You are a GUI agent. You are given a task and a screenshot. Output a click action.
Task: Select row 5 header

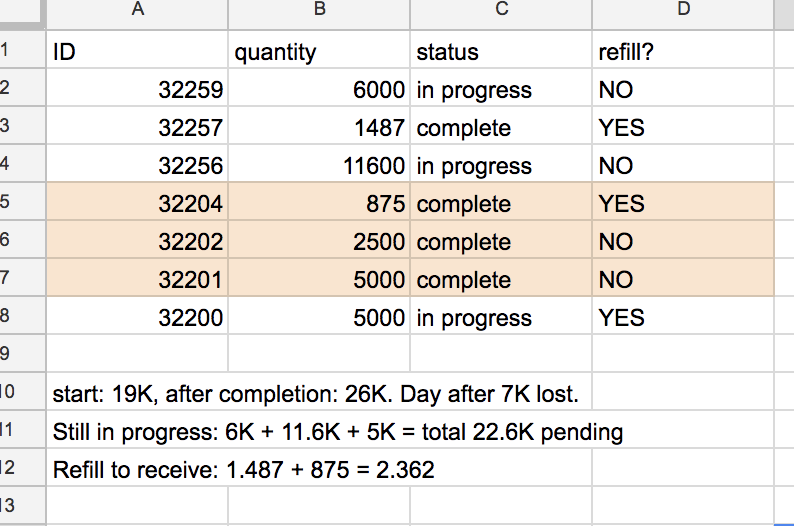(22, 201)
